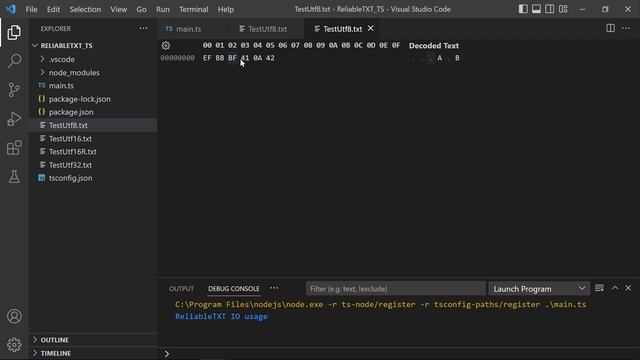The width and height of the screenshot is (640, 360).
Task: Select TestUtf8.txt in explorer
Action: click(x=93, y=125)
